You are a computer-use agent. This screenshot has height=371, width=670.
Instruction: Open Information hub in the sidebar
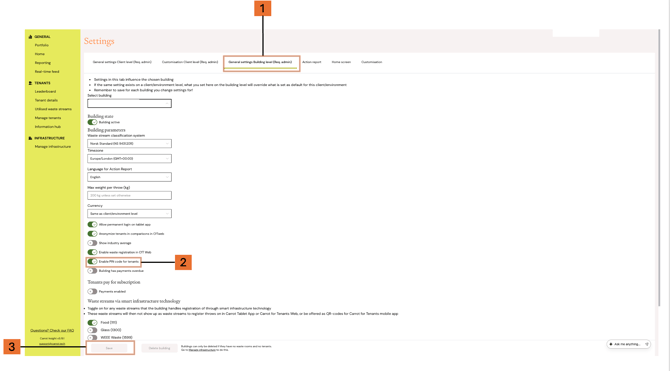coord(47,127)
